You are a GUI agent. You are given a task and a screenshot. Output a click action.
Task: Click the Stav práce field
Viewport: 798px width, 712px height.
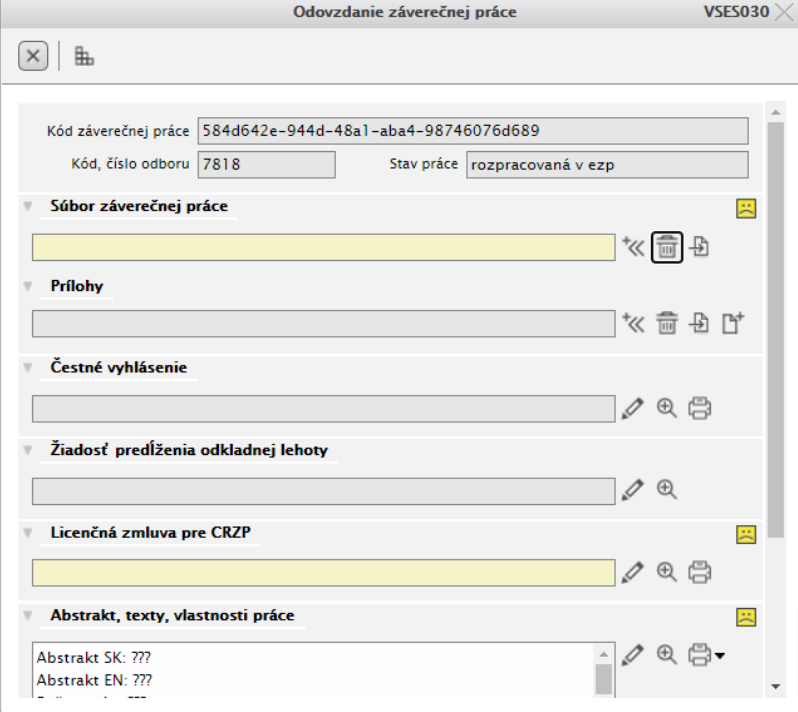[606, 165]
